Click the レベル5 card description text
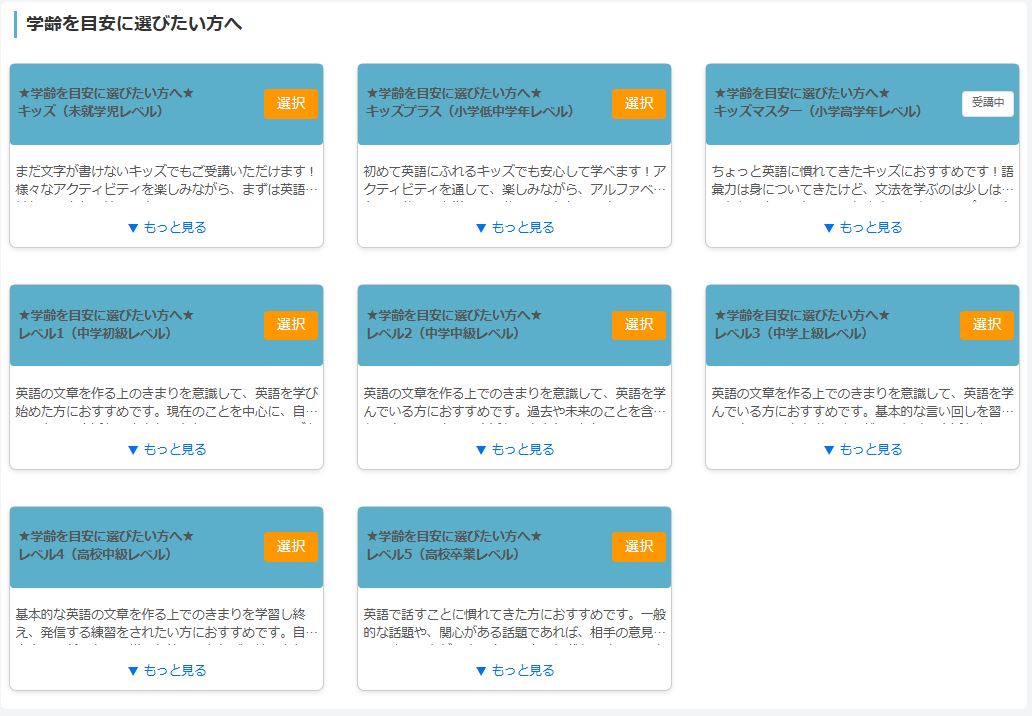This screenshot has width=1032, height=716. (x=514, y=623)
